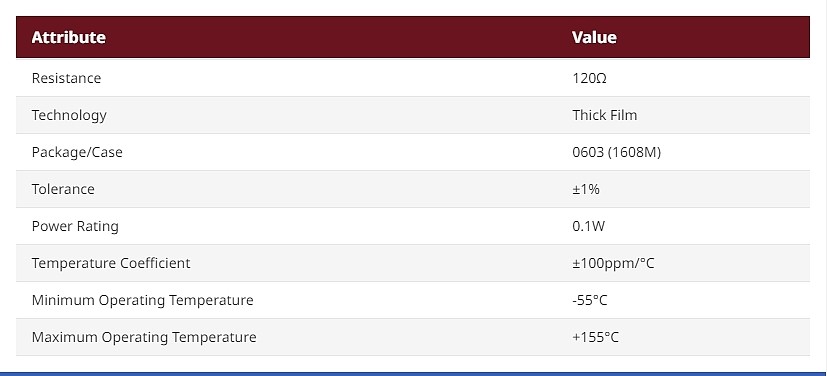Click the 120Ω resistance value

click(x=590, y=78)
